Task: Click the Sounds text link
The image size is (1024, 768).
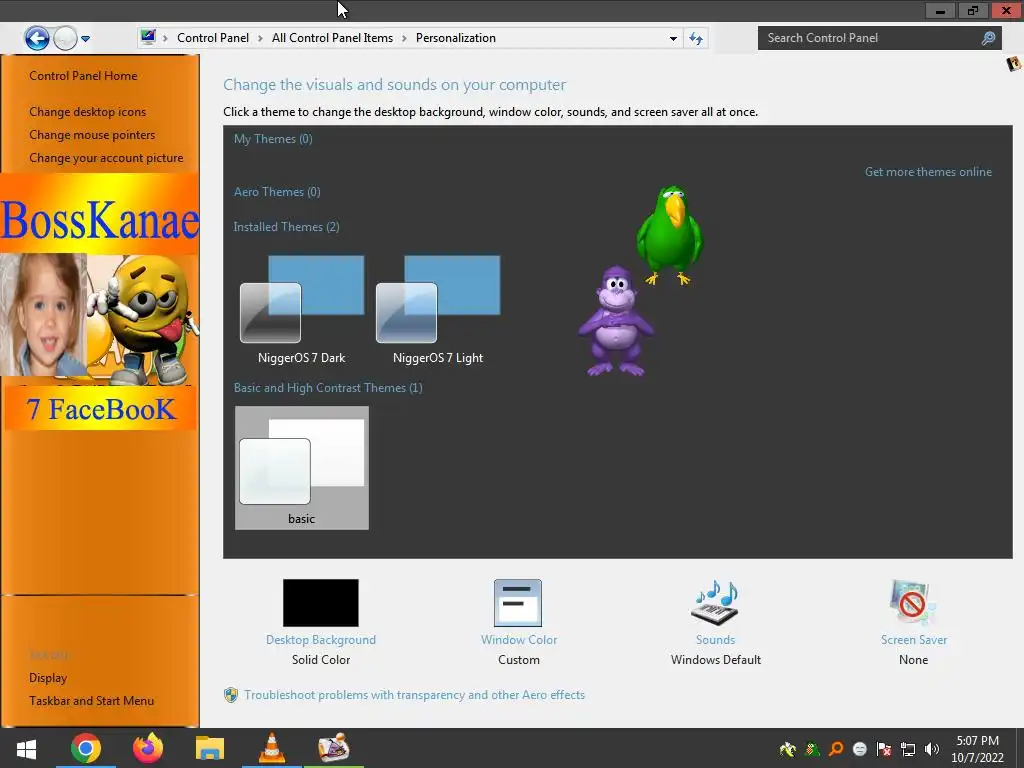Action: click(716, 640)
